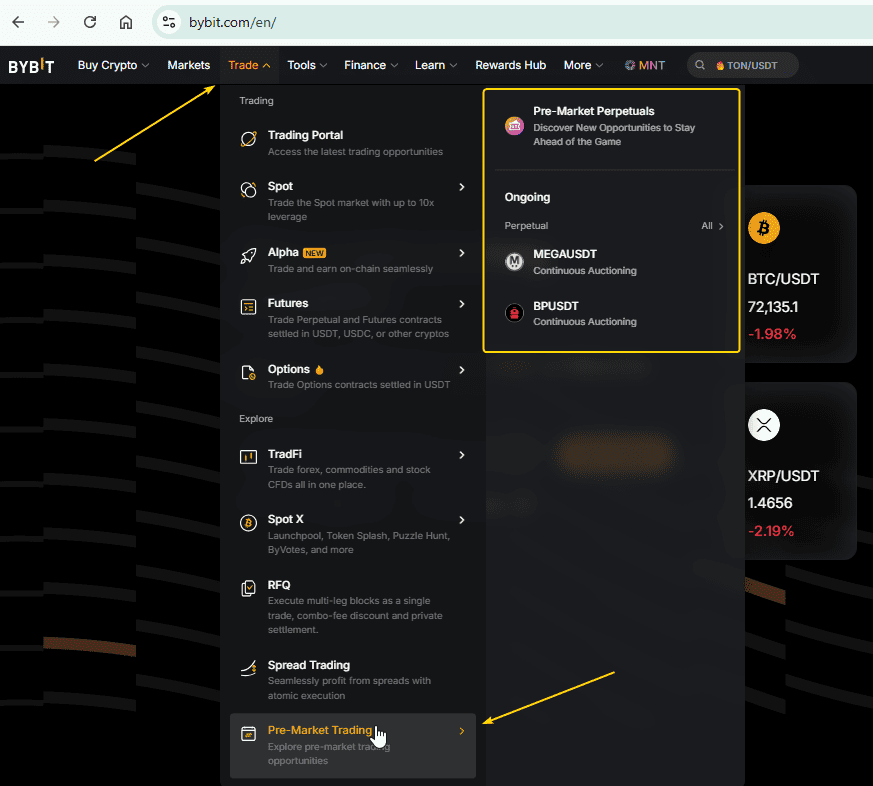Expand the TradFi submenu chevron
The height and width of the screenshot is (786, 873).
coord(462,455)
